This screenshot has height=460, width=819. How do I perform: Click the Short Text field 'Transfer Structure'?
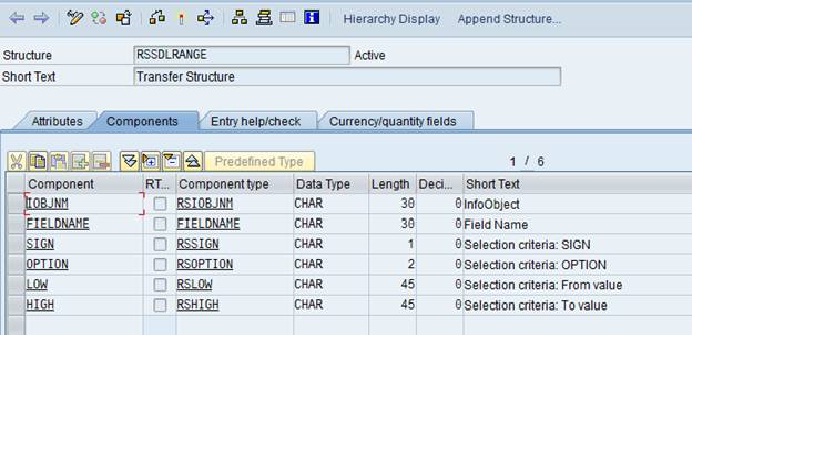tap(347, 77)
